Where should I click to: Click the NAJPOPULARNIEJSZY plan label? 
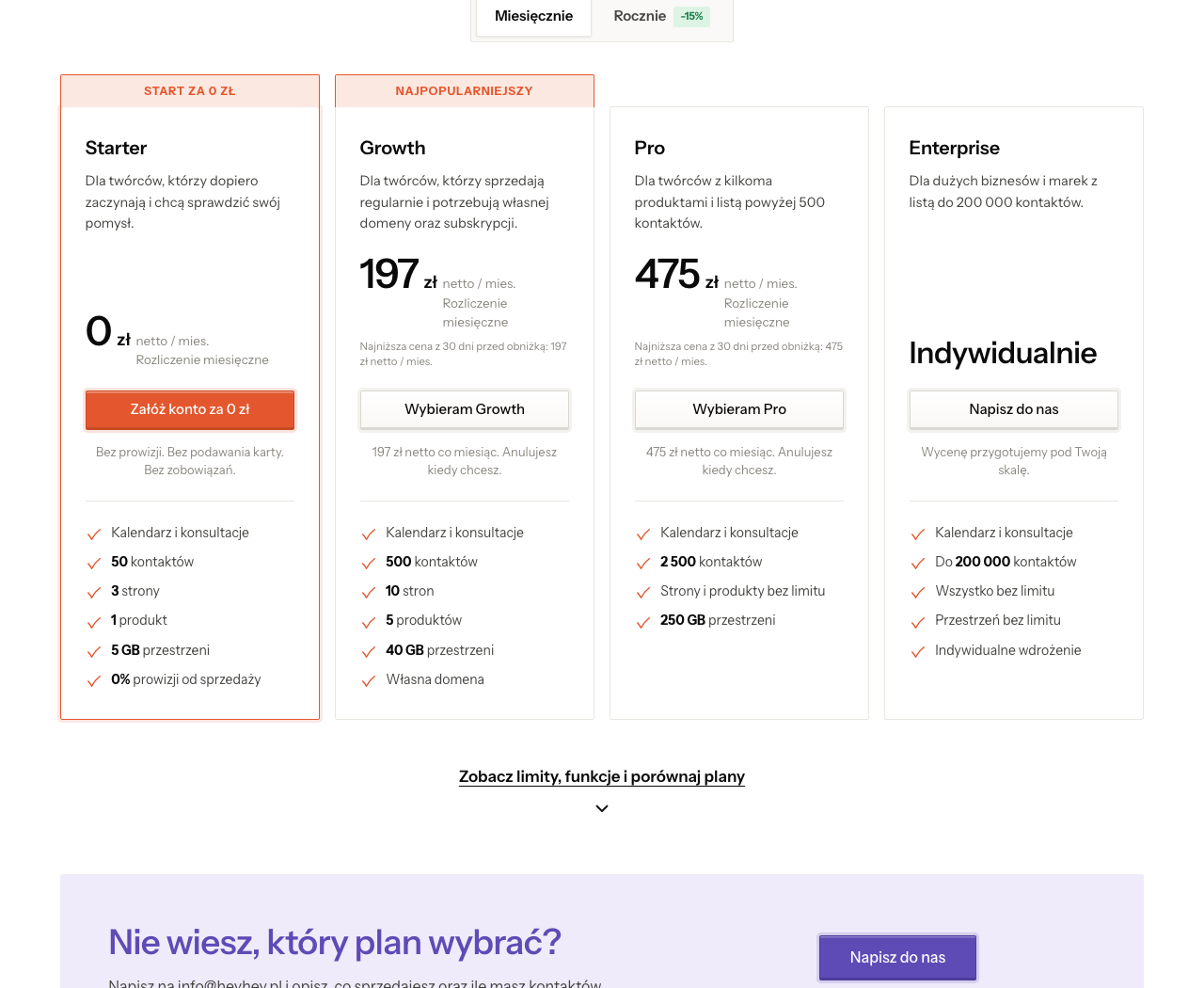(465, 91)
